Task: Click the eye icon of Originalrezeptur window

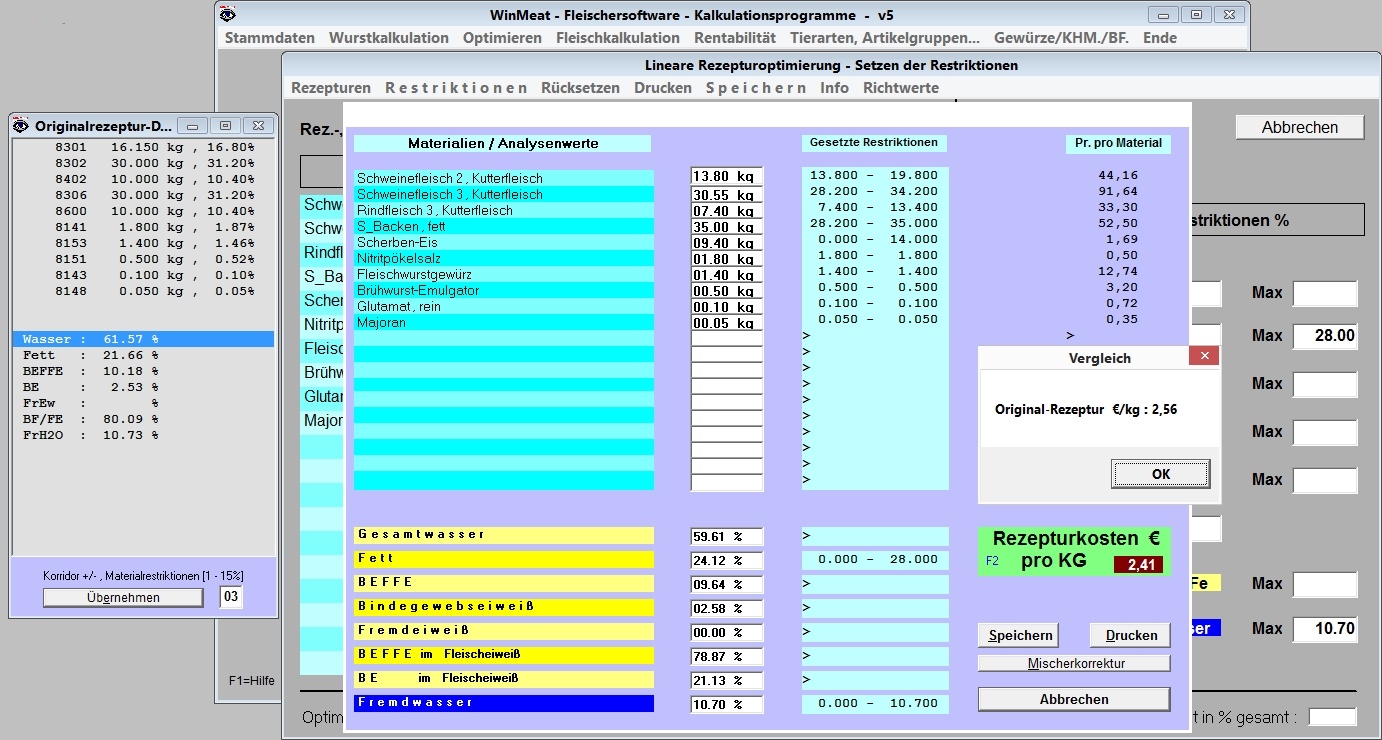Action: [x=21, y=125]
